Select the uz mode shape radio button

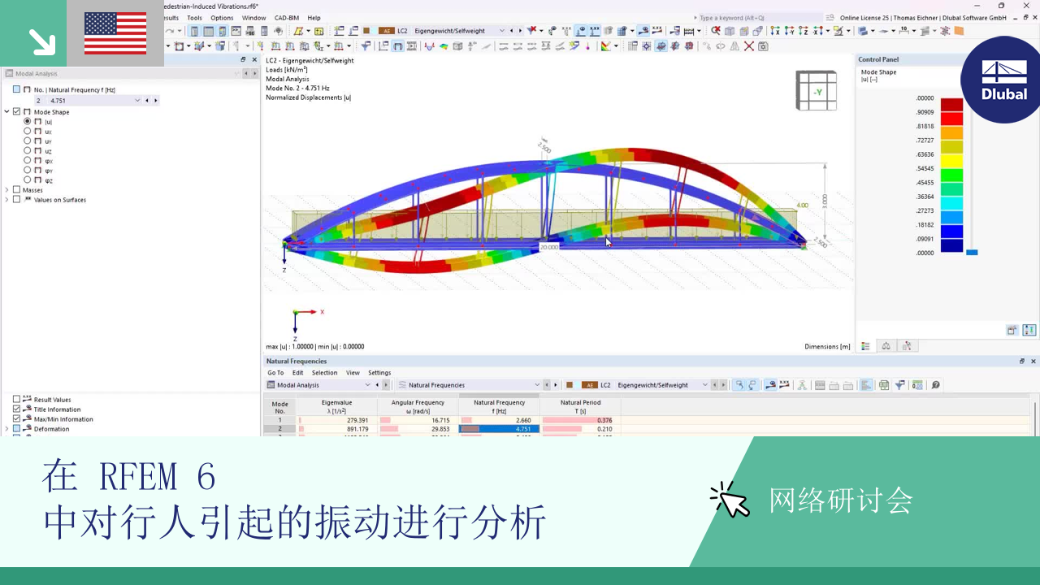coord(27,151)
